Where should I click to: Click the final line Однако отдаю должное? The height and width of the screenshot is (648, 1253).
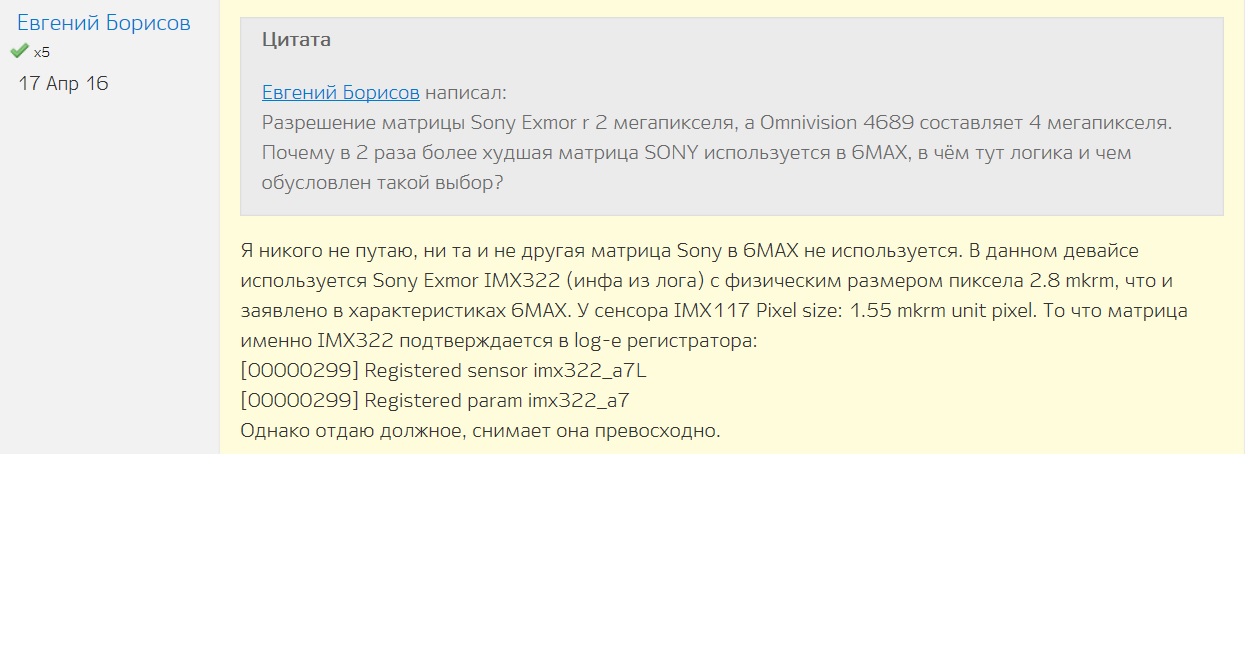coord(480,431)
